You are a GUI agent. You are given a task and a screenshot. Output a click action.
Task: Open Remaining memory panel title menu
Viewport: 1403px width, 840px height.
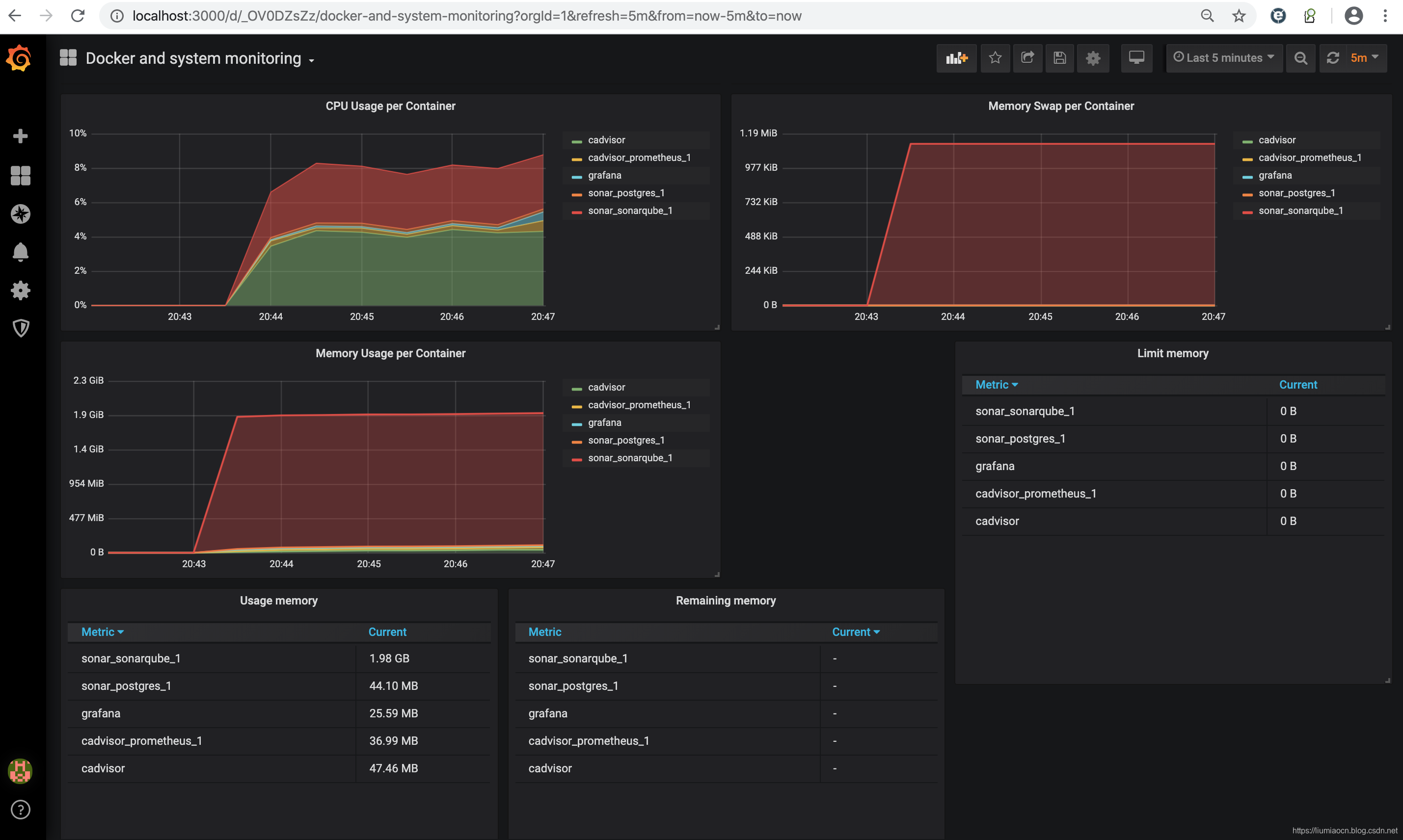pyautogui.click(x=725, y=601)
